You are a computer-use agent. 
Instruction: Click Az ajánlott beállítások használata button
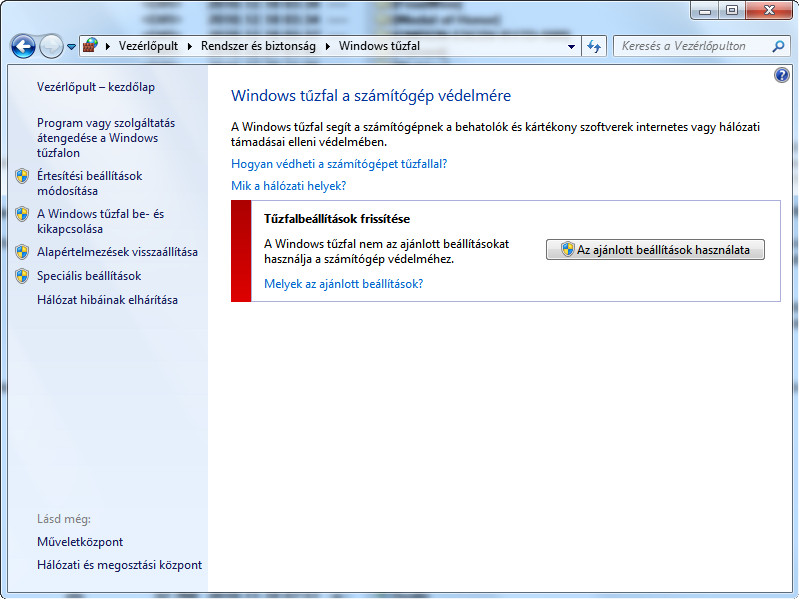coord(655,249)
